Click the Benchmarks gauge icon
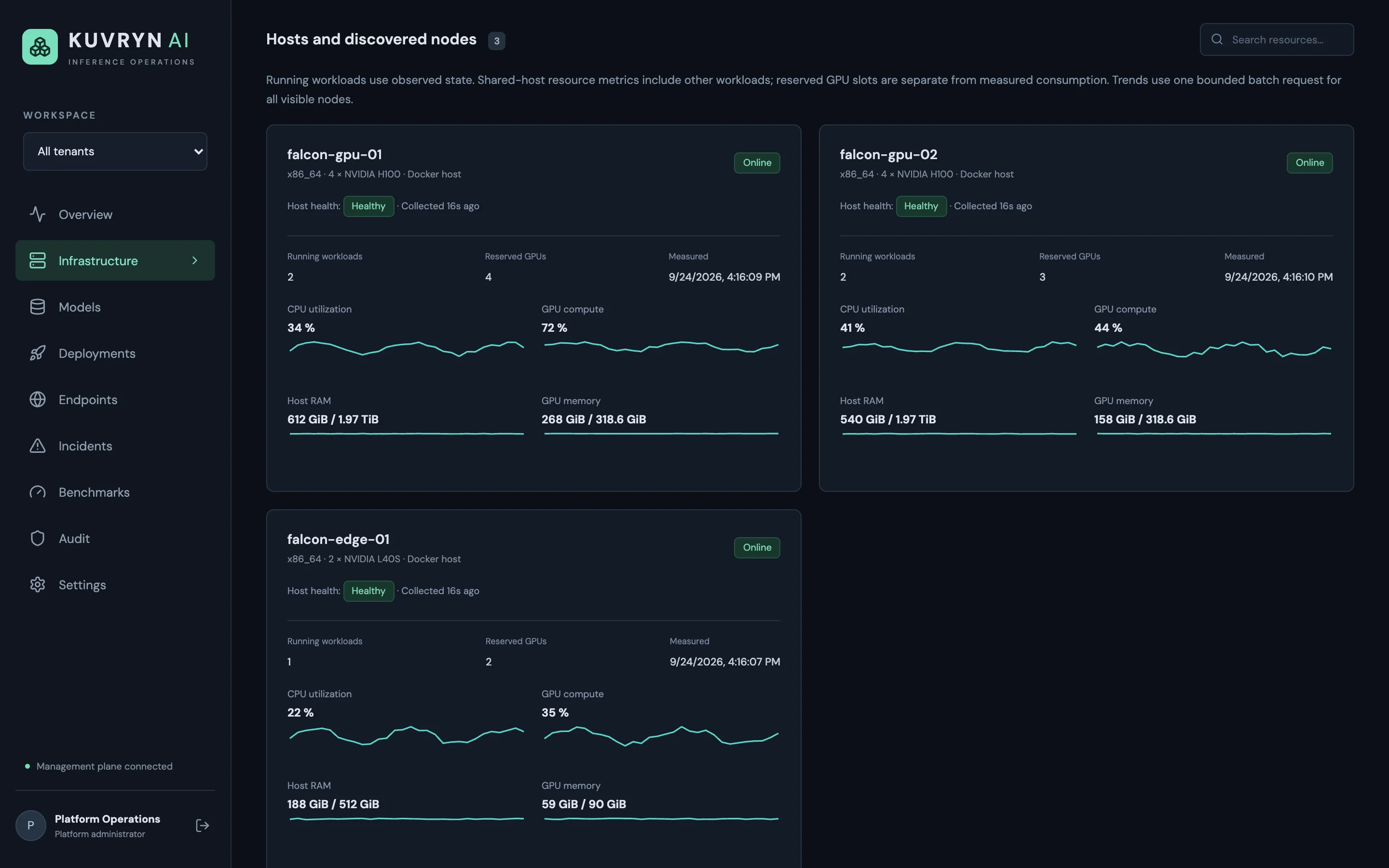Image resolution: width=1389 pixels, height=868 pixels. 37,492
